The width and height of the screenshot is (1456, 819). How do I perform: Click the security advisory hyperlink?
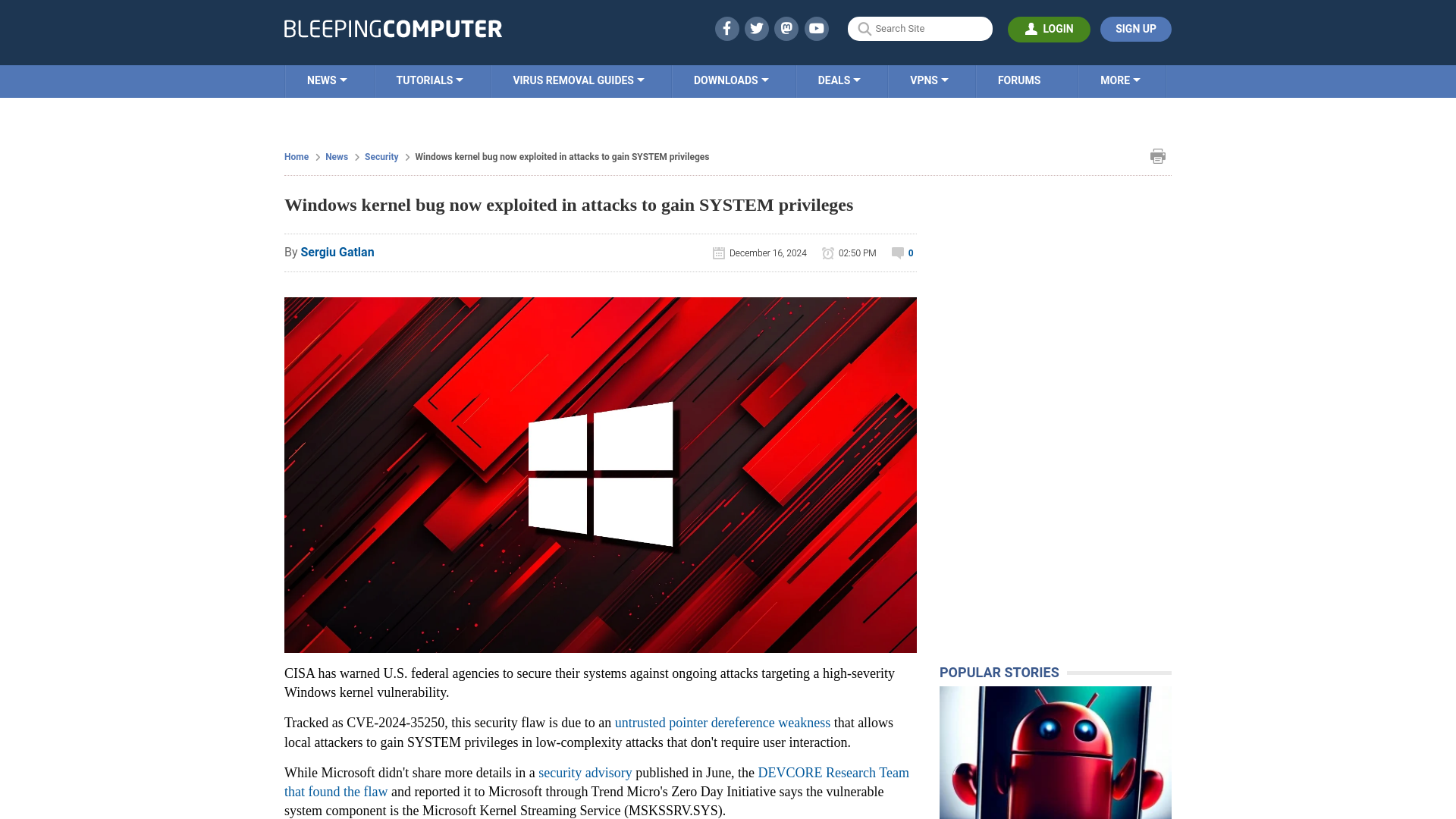tap(585, 772)
